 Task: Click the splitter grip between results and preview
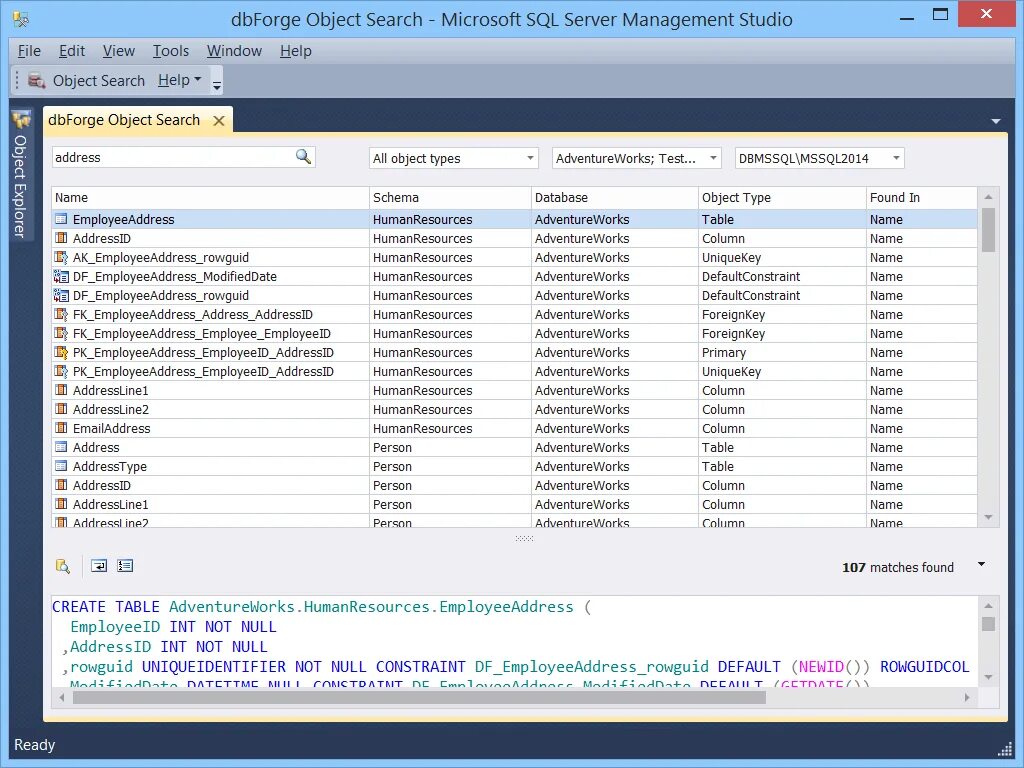[524, 539]
